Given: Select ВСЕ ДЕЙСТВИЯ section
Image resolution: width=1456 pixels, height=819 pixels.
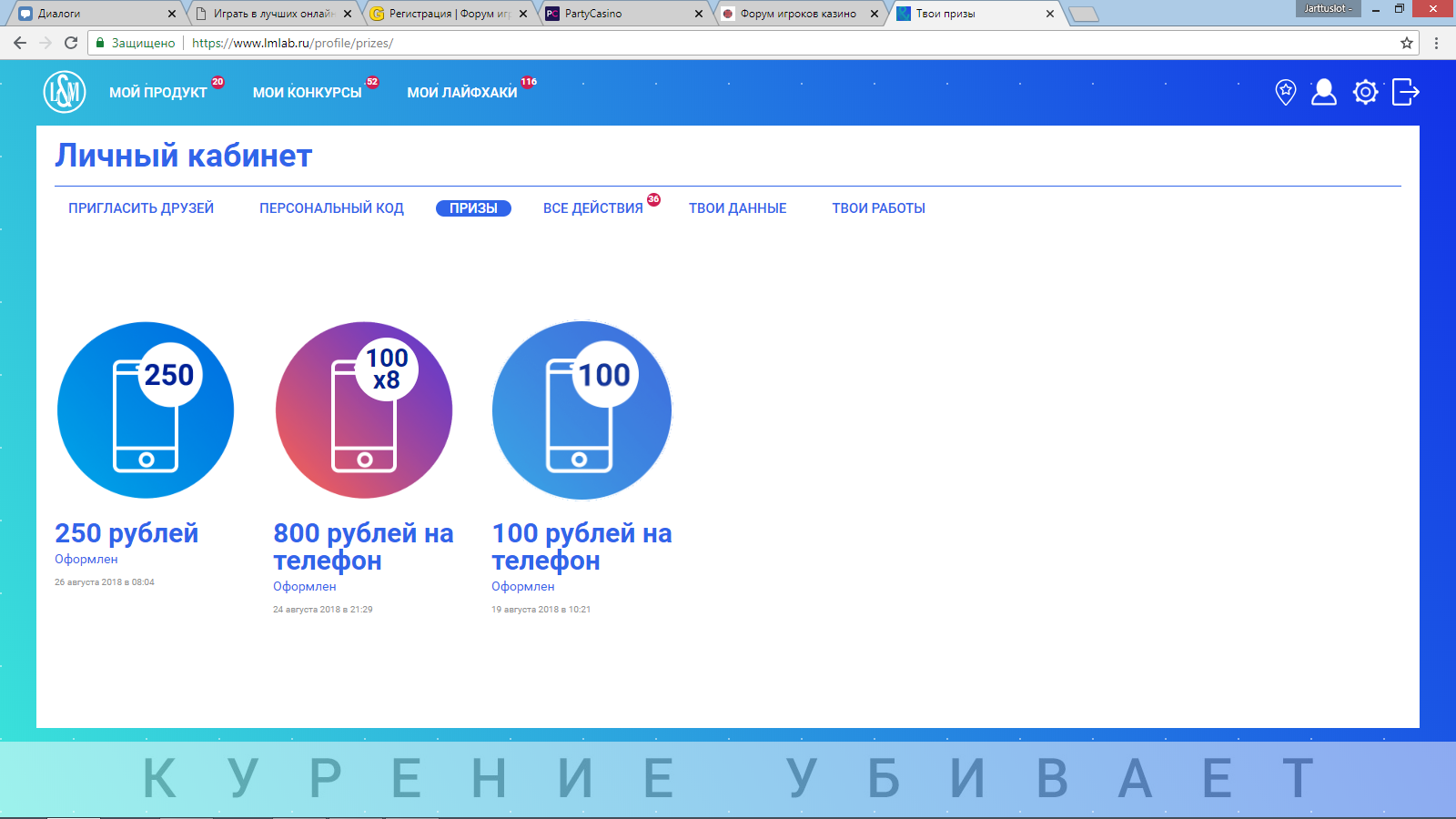Looking at the screenshot, I should coord(593,208).
